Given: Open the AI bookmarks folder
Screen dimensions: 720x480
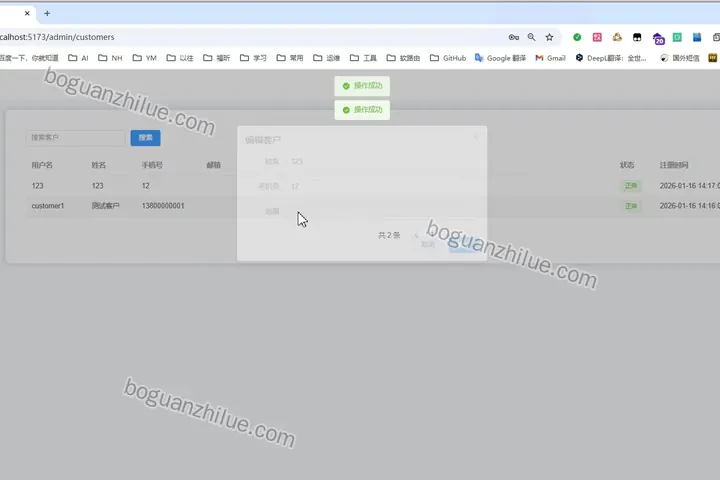Looking at the screenshot, I should (x=78, y=58).
